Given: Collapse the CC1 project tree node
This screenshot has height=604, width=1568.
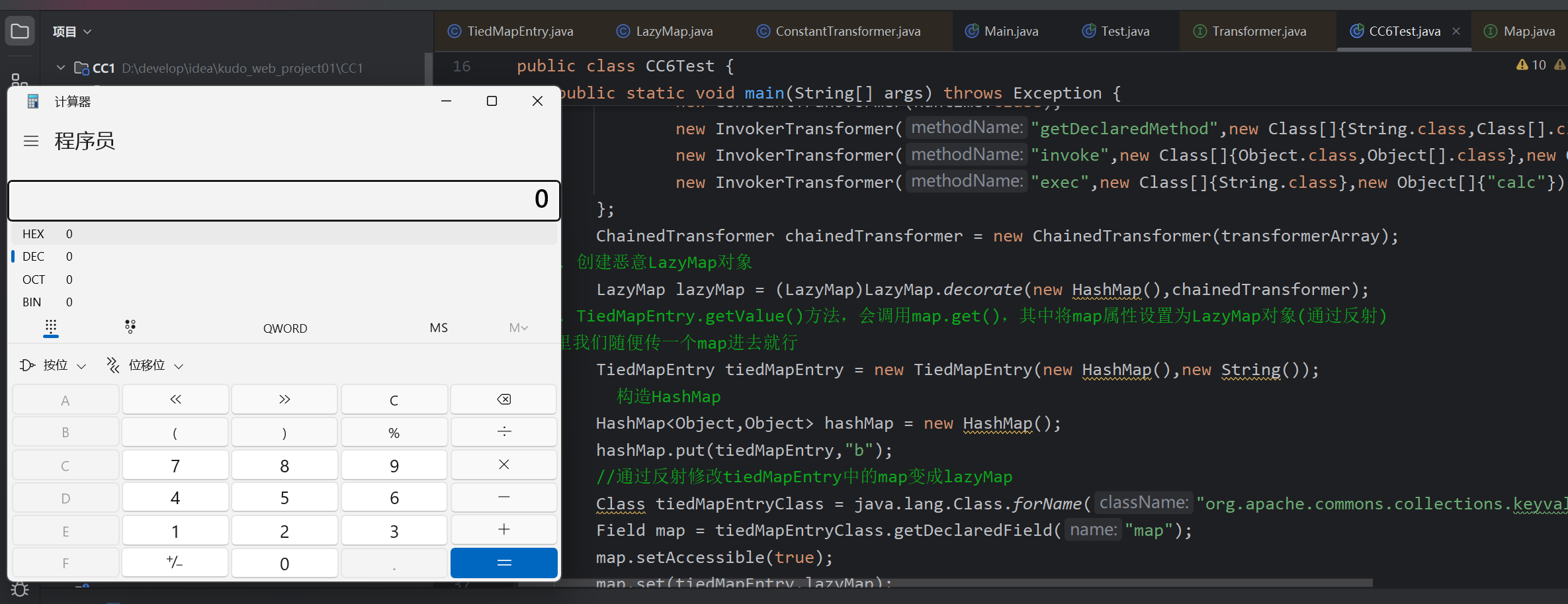Looking at the screenshot, I should (x=60, y=67).
